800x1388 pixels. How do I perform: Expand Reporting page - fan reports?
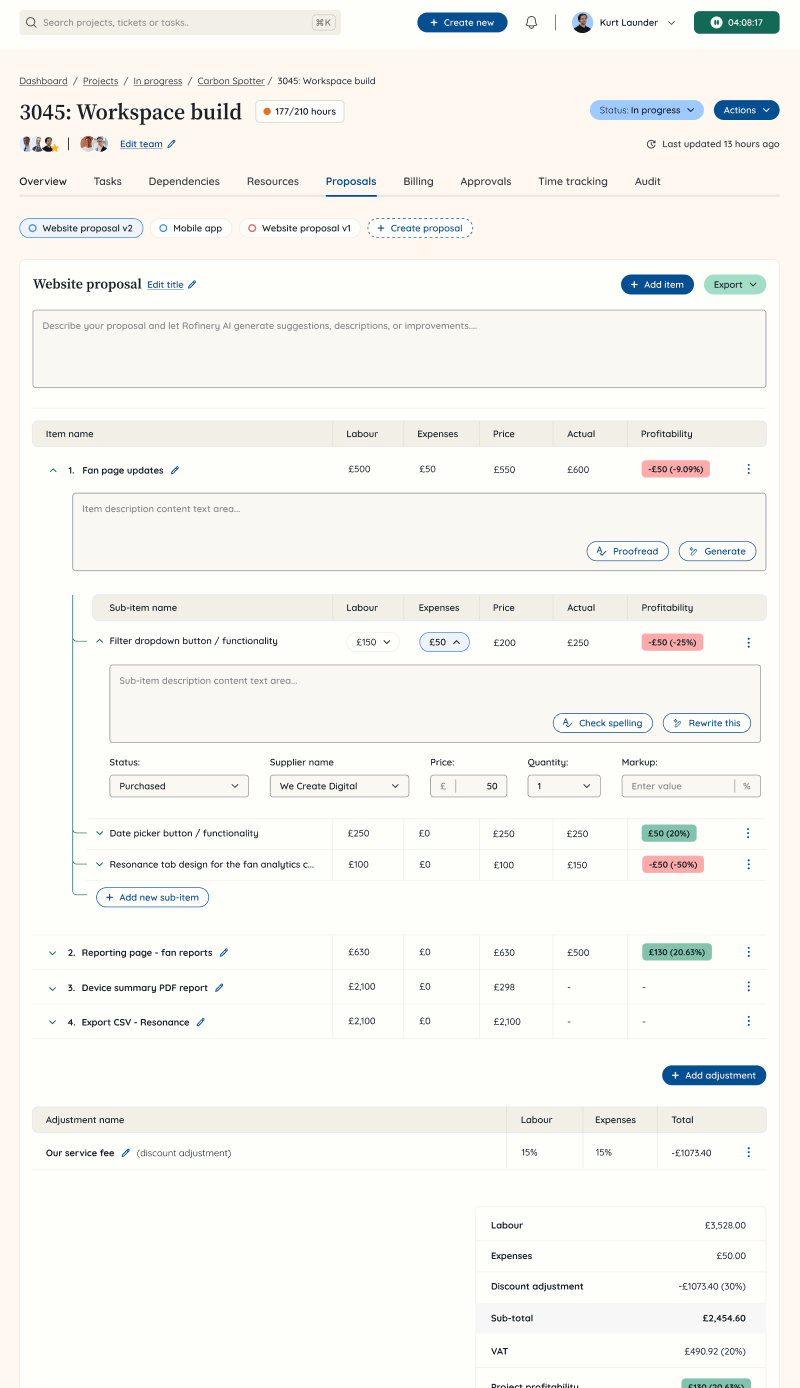tap(53, 953)
